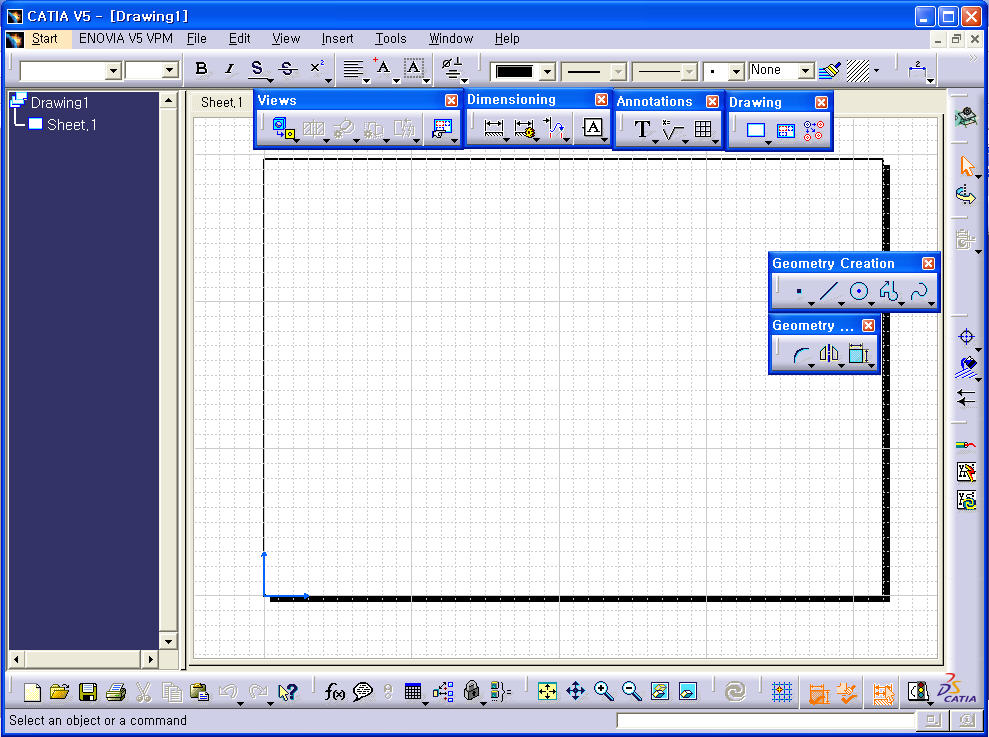Open the Insert menu
This screenshot has height=737, width=989.
pyautogui.click(x=337, y=38)
